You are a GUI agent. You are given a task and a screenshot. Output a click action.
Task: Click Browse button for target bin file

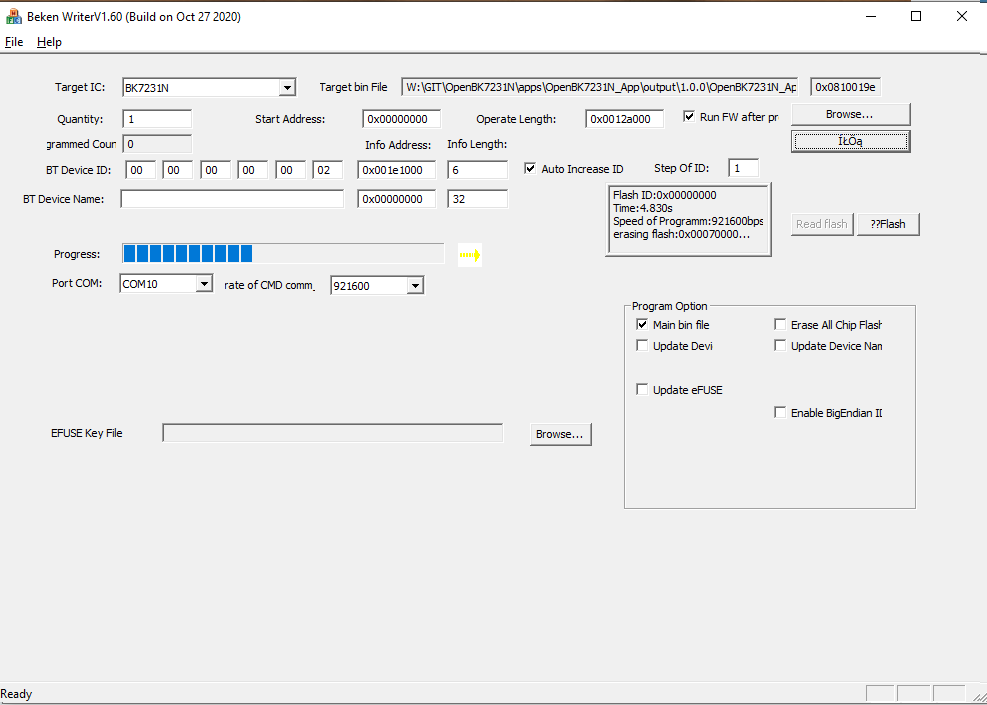pyautogui.click(x=850, y=115)
